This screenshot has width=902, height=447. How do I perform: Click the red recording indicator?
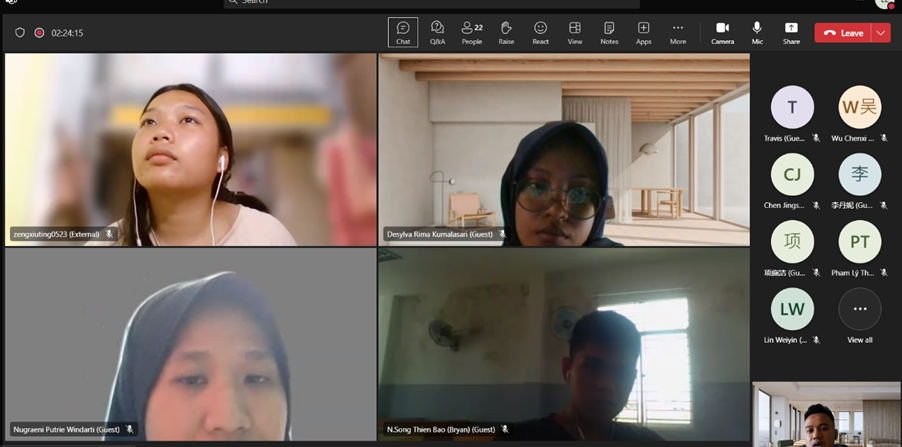(x=39, y=33)
